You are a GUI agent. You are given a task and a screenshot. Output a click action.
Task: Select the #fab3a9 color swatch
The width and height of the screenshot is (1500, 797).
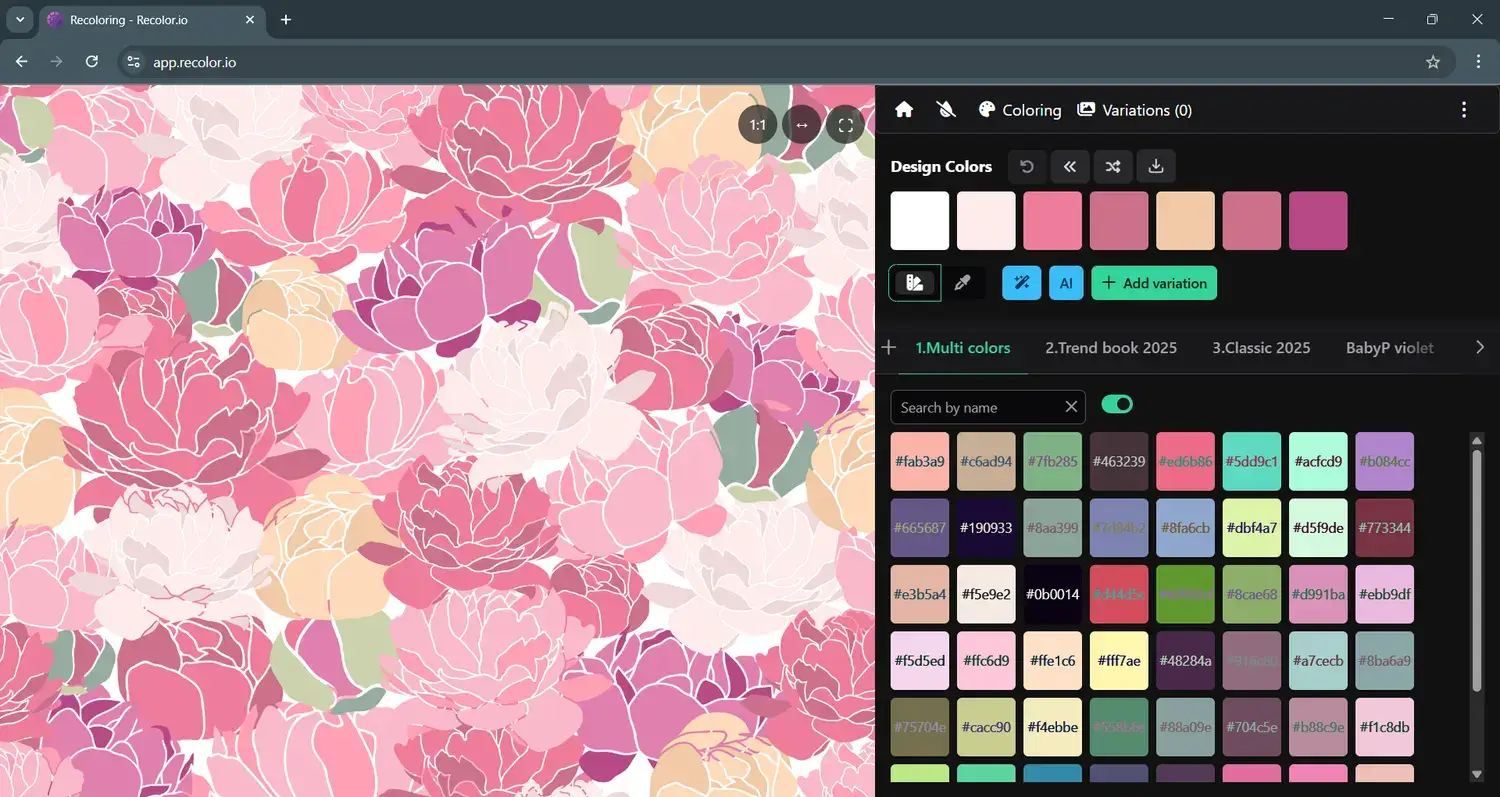point(919,461)
